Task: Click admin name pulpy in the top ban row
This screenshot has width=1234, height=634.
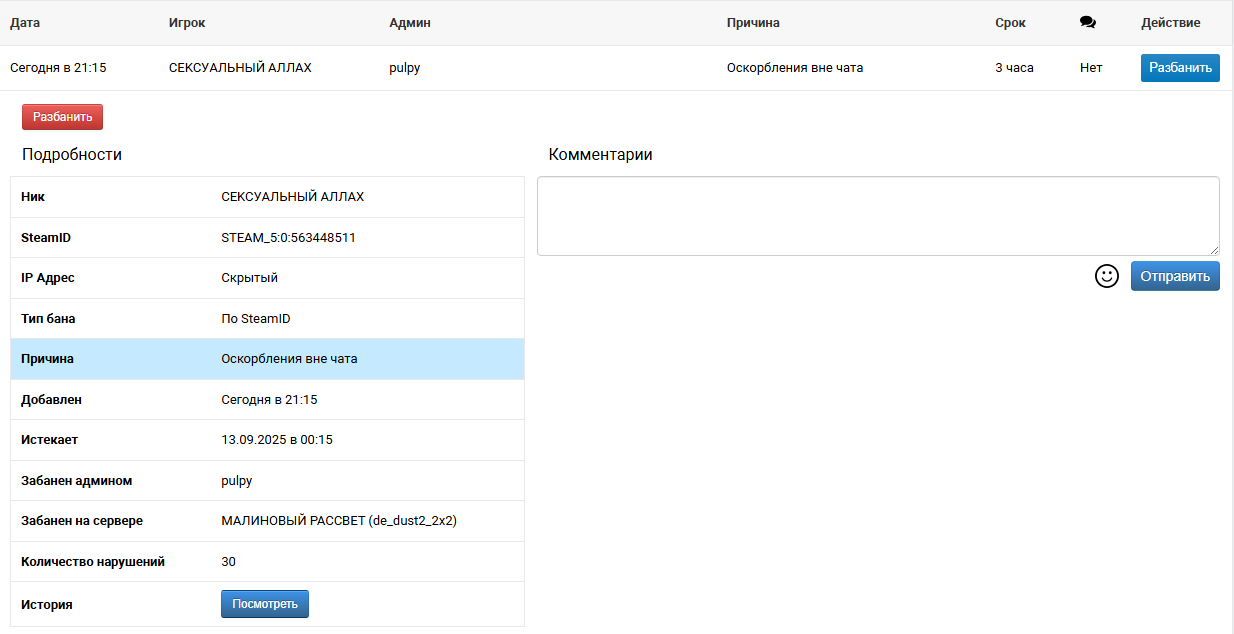Action: click(x=405, y=68)
